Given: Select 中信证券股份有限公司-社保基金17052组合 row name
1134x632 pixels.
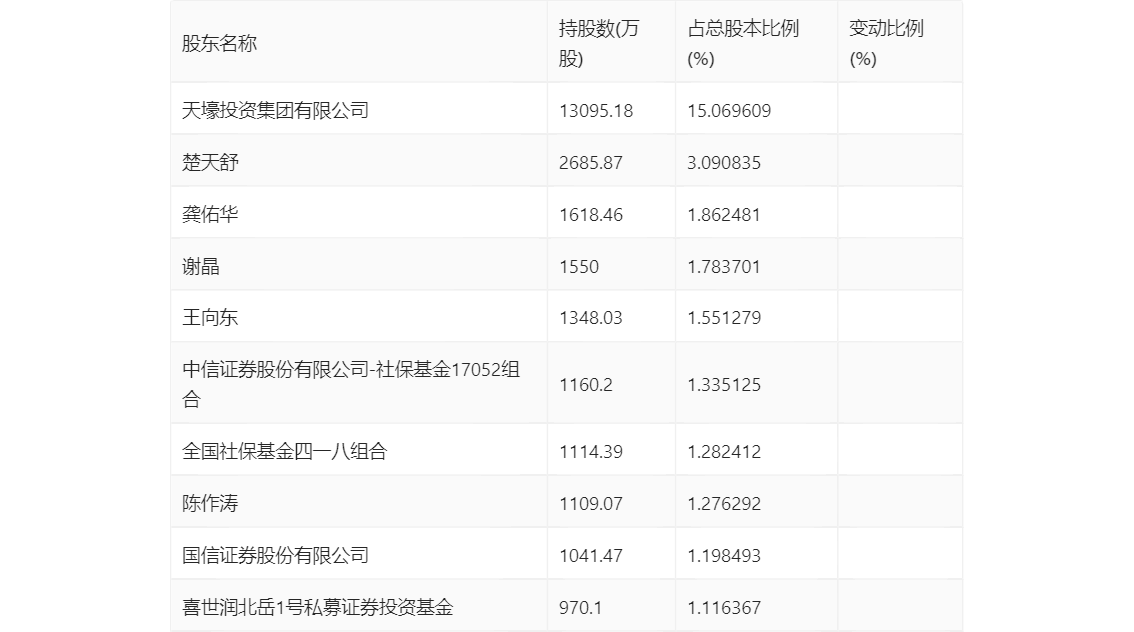Looking at the screenshot, I should (351, 384).
